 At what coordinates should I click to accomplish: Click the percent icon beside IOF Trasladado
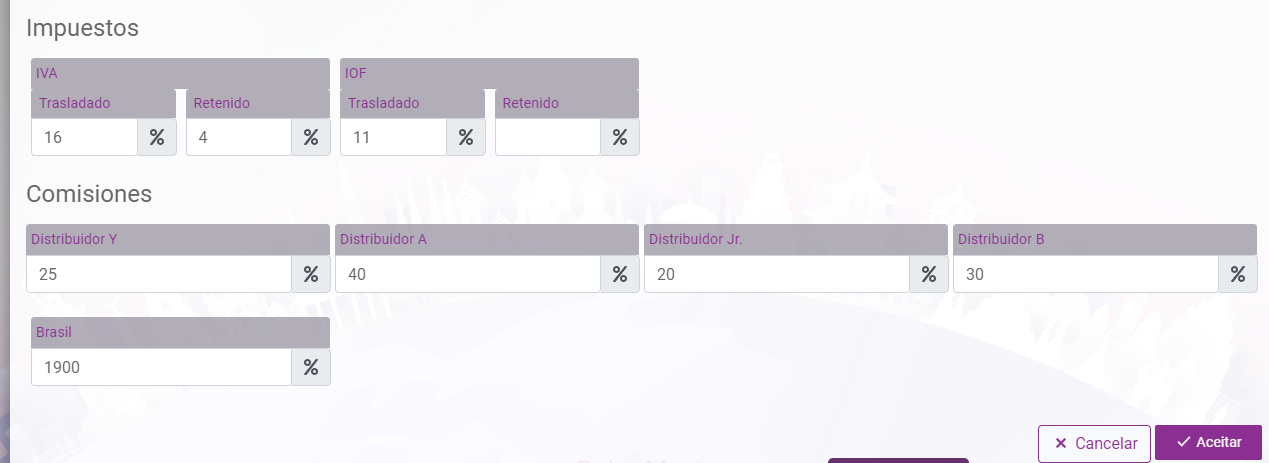[466, 137]
